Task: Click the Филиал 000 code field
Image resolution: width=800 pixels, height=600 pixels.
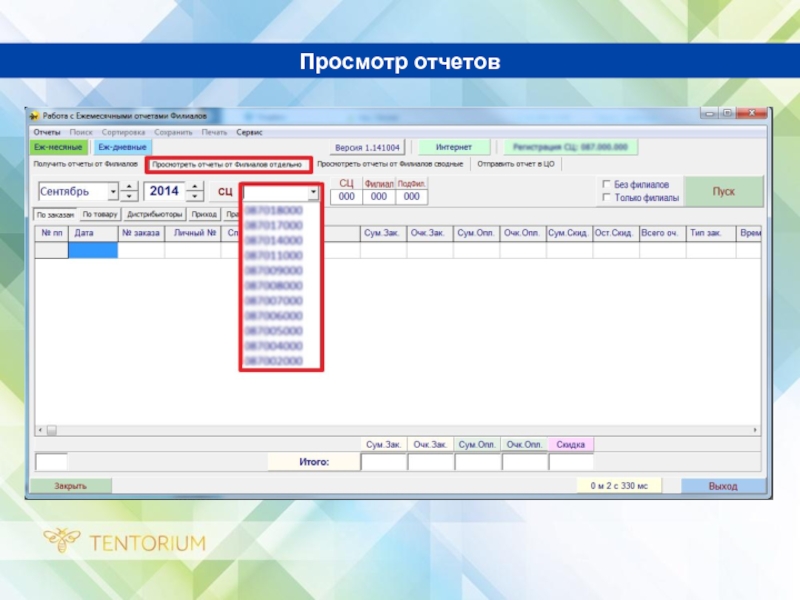Action: 379,196
